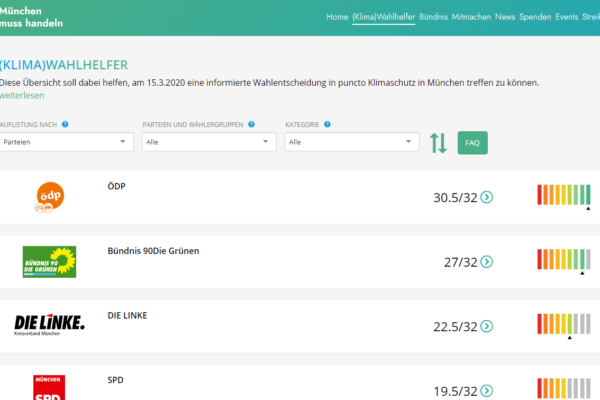The width and height of the screenshot is (600, 400).
Task: Click the DIE LINKE party name
Action: (x=127, y=316)
